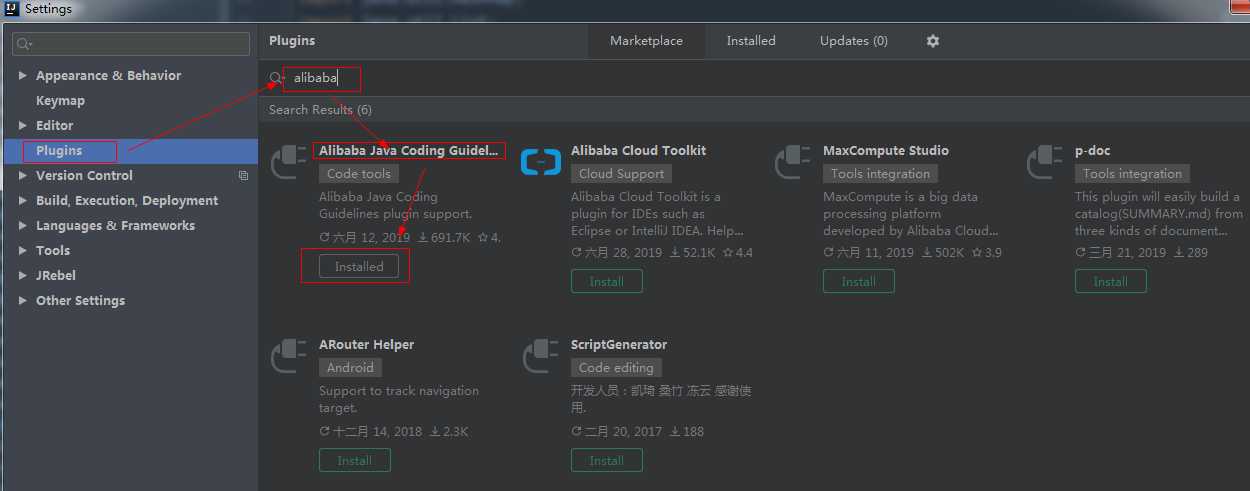Viewport: 1250px width, 491px height.
Task: Click the p-doc plugin icon
Action: [x=1045, y=162]
